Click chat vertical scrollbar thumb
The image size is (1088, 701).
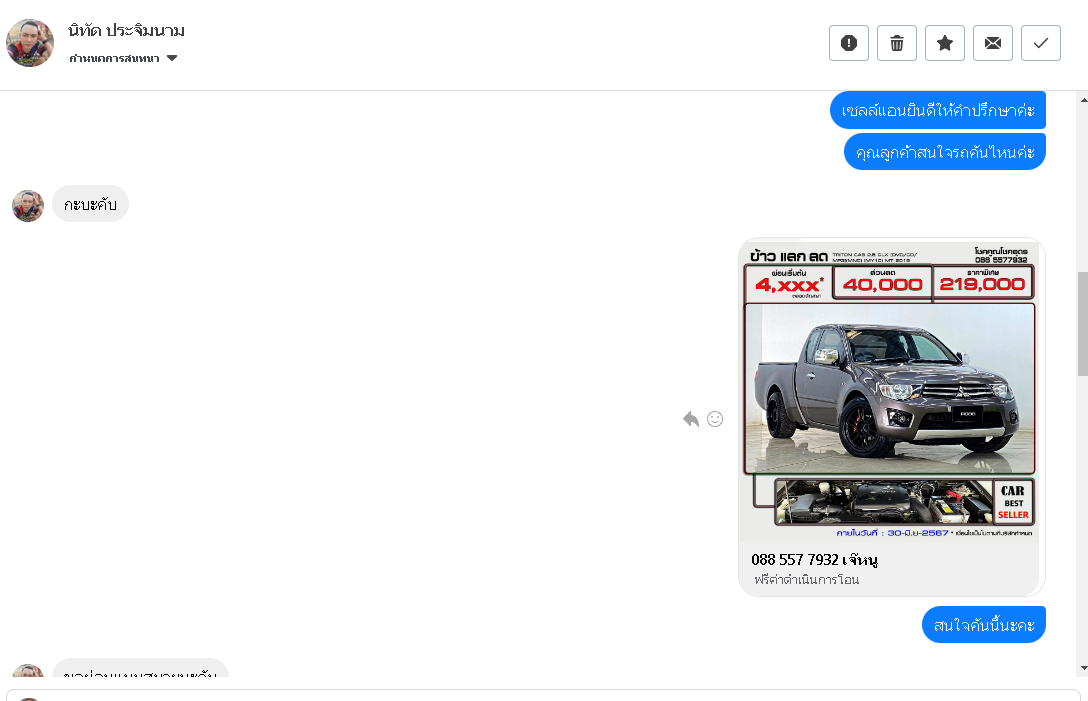point(1082,324)
